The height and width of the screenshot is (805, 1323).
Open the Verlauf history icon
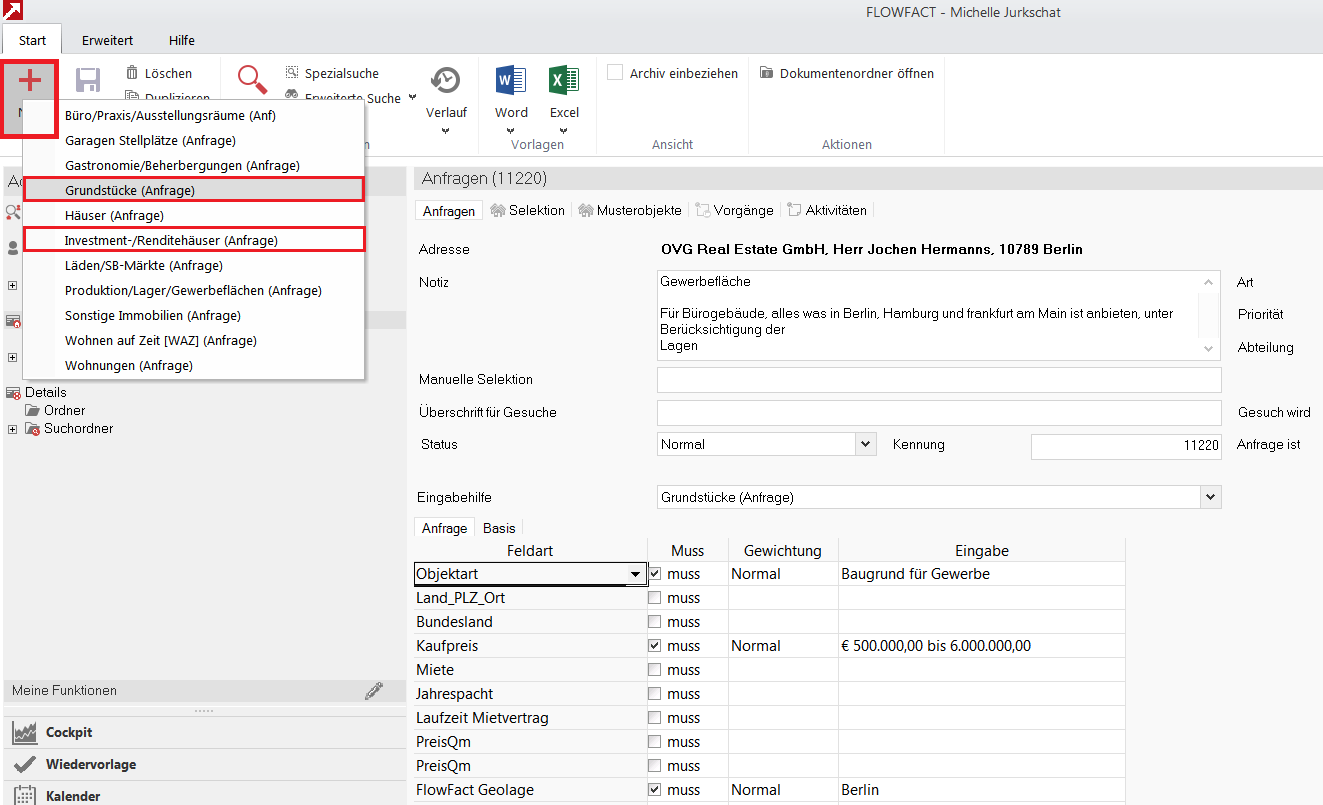pos(445,81)
